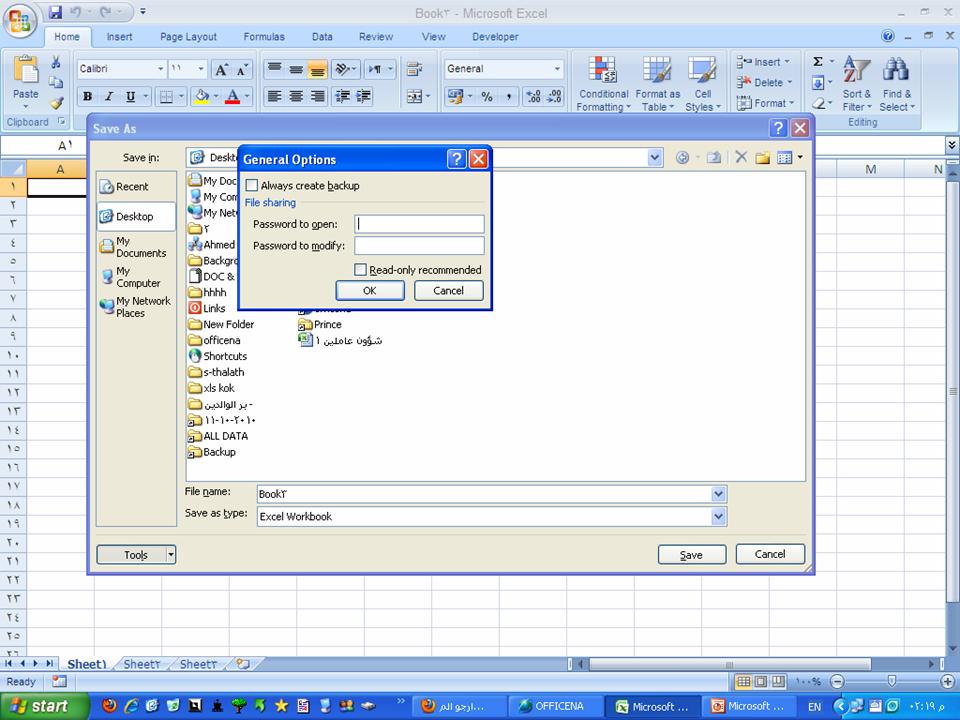Click the Paste clipboard icon
This screenshot has height=720, width=960.
[x=26, y=69]
